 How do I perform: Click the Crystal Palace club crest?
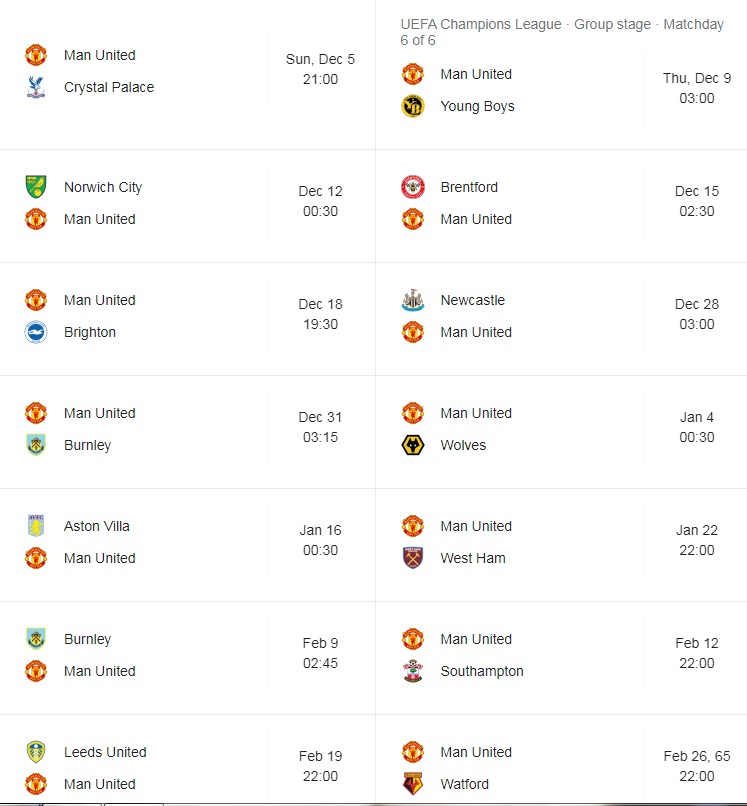click(36, 87)
